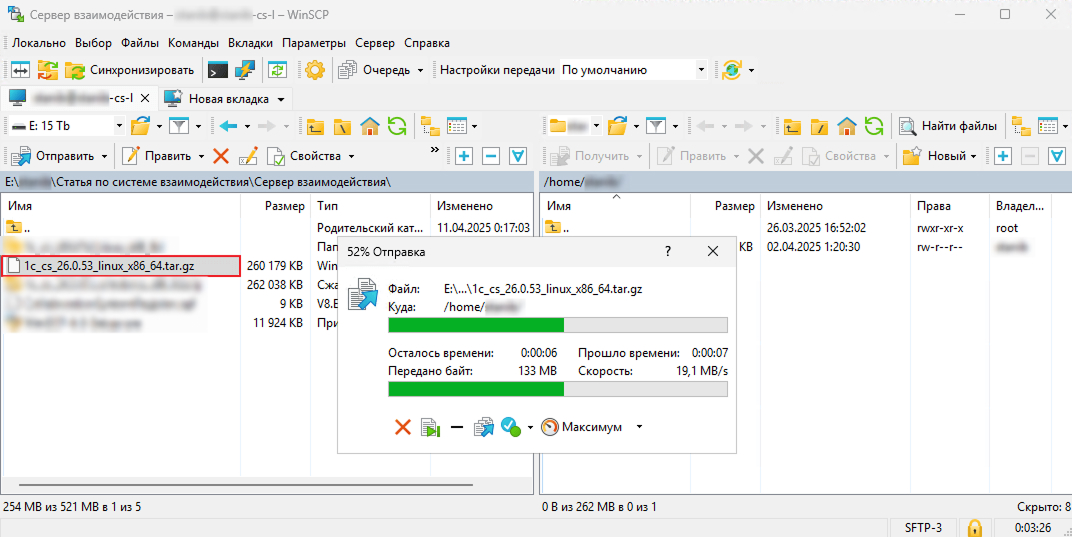Click remote Invert selection icon
The height and width of the screenshot is (537, 1072).
tap(1057, 156)
